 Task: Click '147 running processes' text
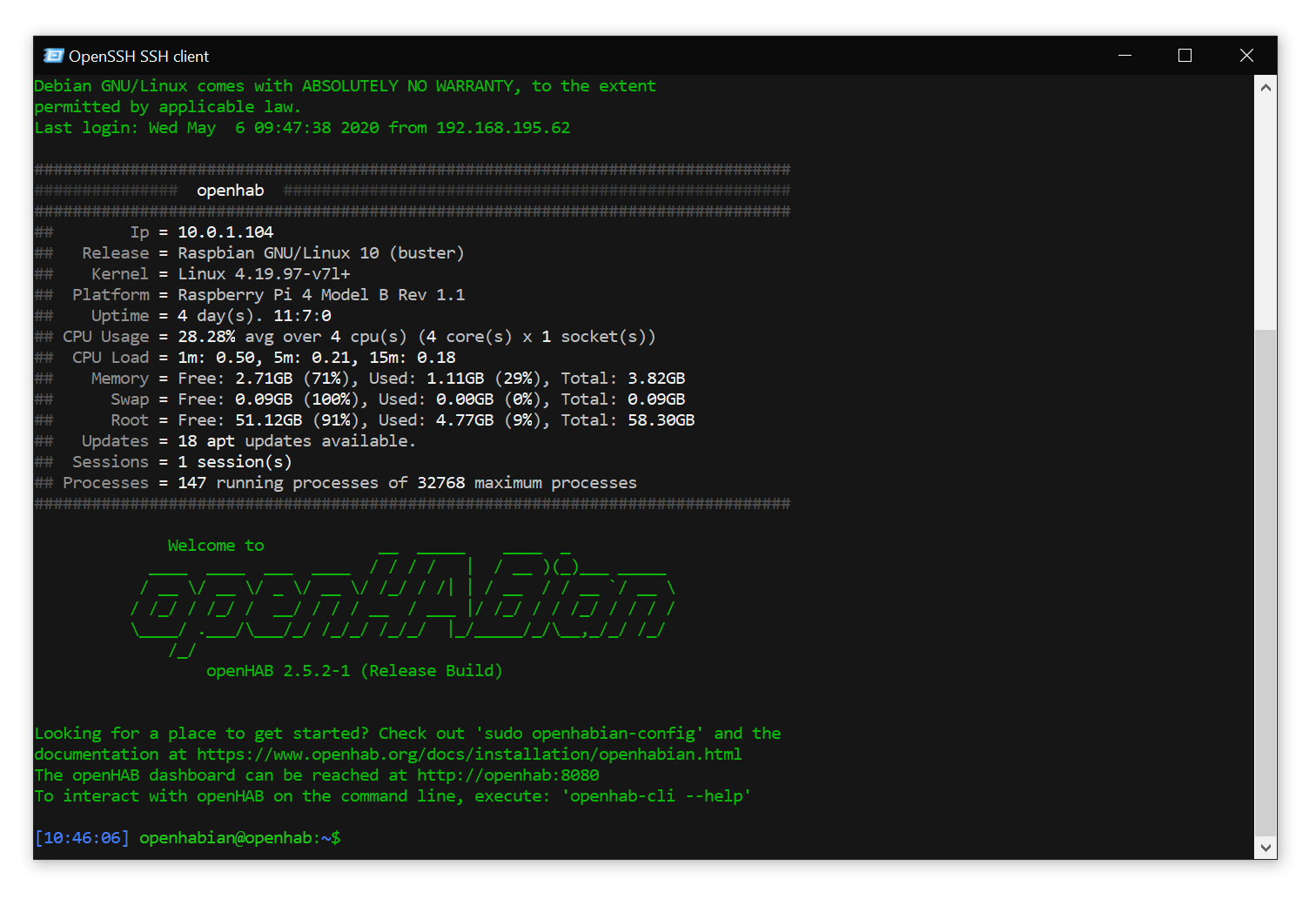pyautogui.click(x=279, y=483)
